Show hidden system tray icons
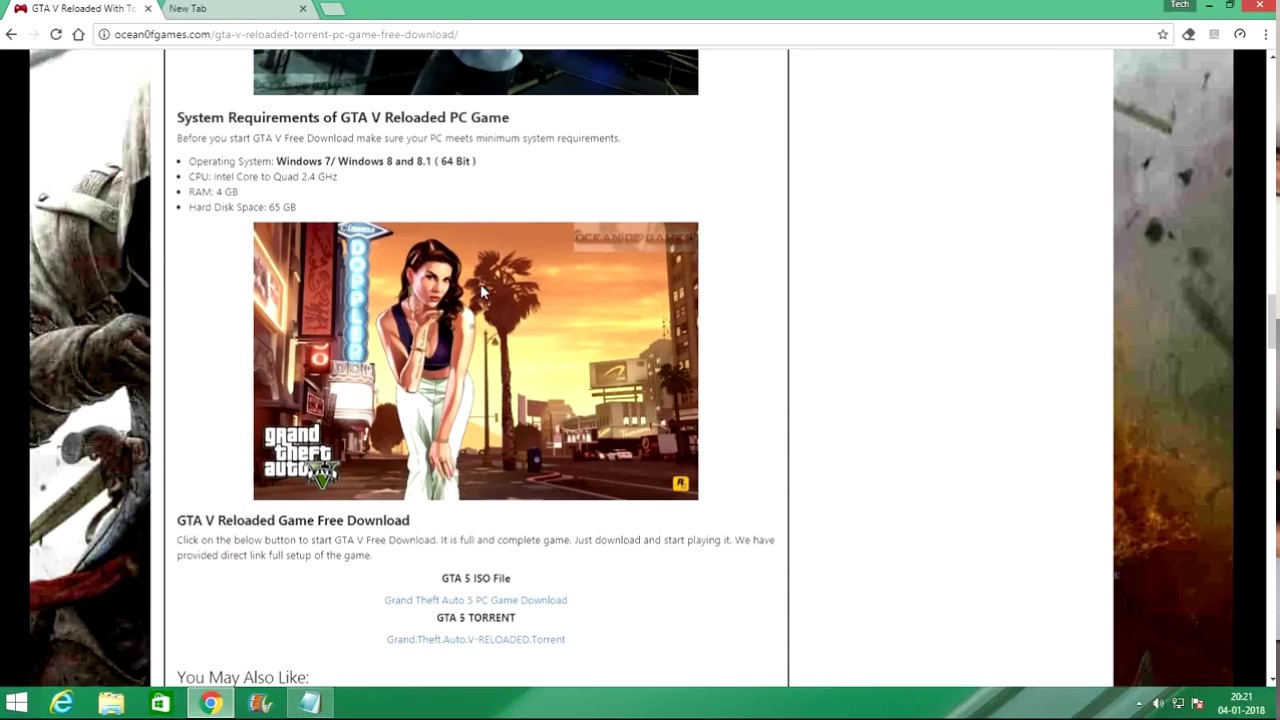This screenshot has height=720, width=1280. [x=1139, y=704]
